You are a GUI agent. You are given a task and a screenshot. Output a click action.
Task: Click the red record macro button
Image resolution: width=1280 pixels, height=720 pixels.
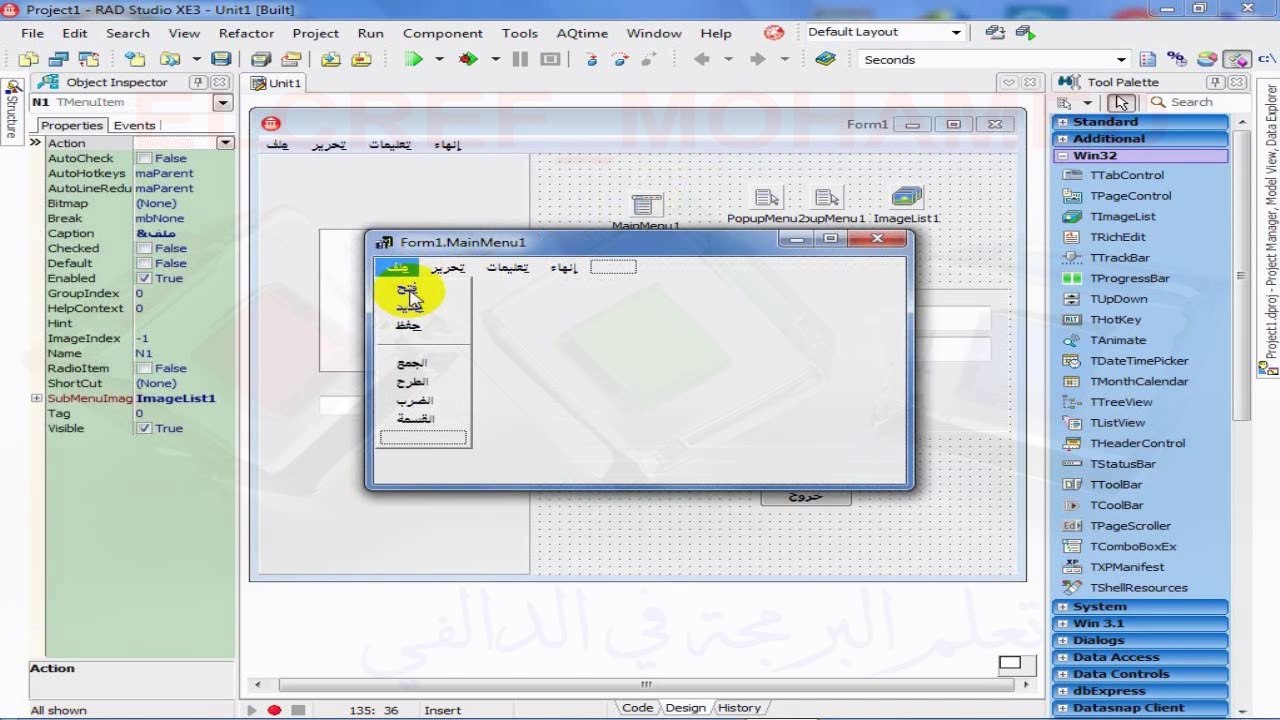pyautogui.click(x=274, y=710)
